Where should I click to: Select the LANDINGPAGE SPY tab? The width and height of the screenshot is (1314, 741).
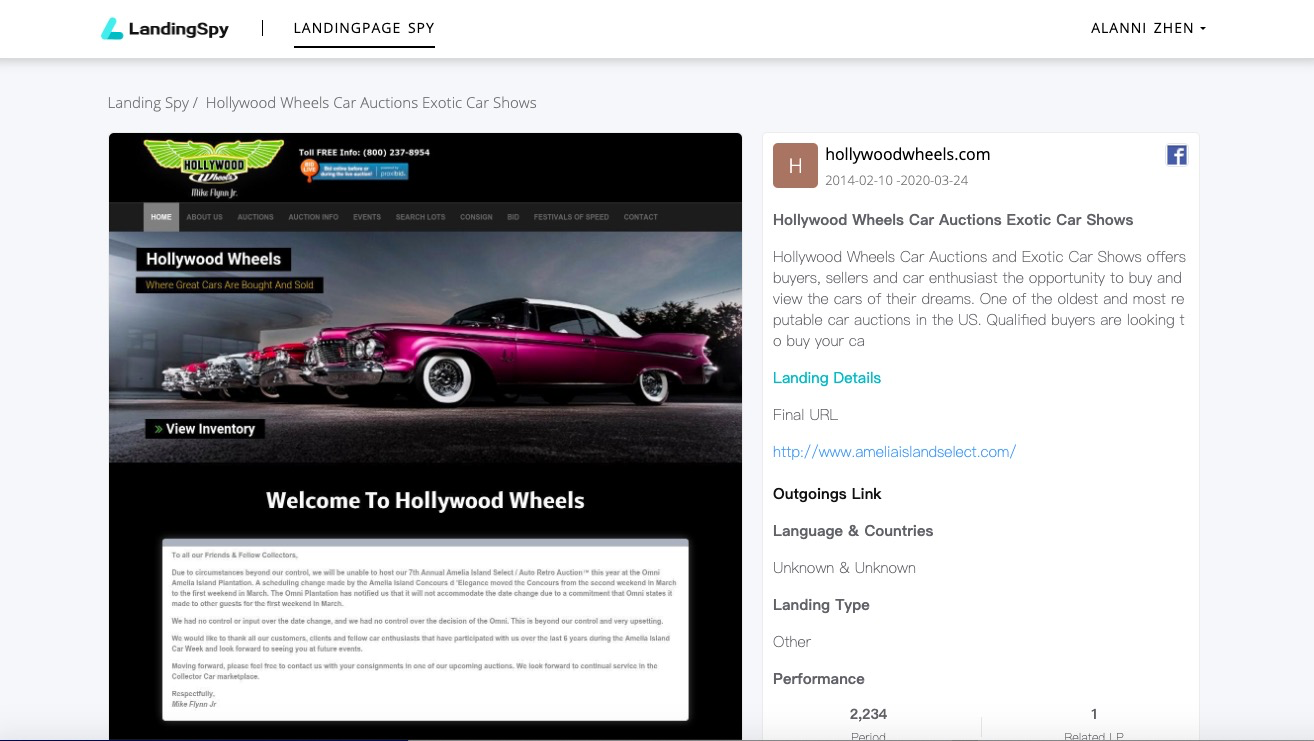click(364, 28)
